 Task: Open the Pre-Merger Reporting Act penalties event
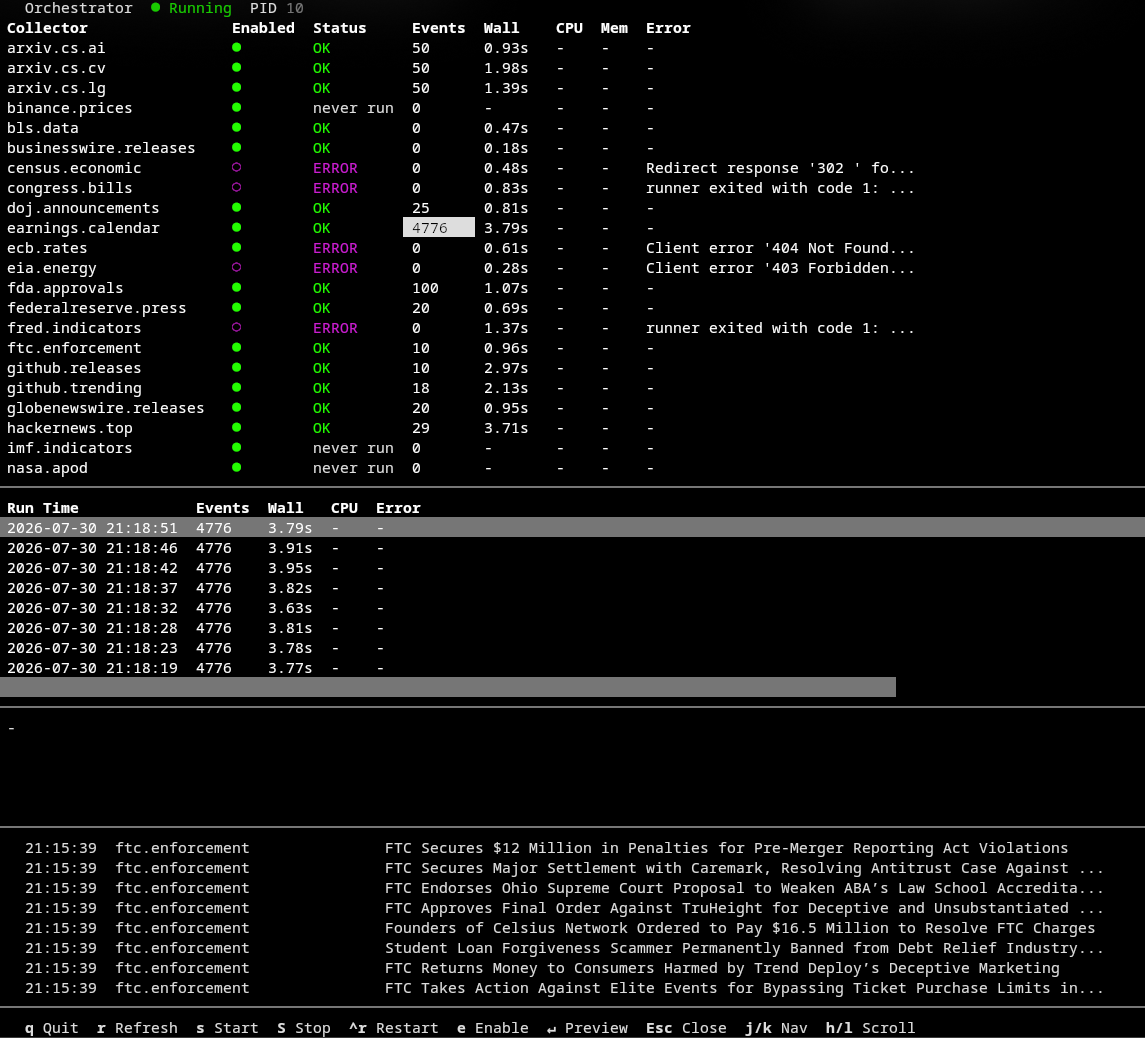(x=572, y=848)
